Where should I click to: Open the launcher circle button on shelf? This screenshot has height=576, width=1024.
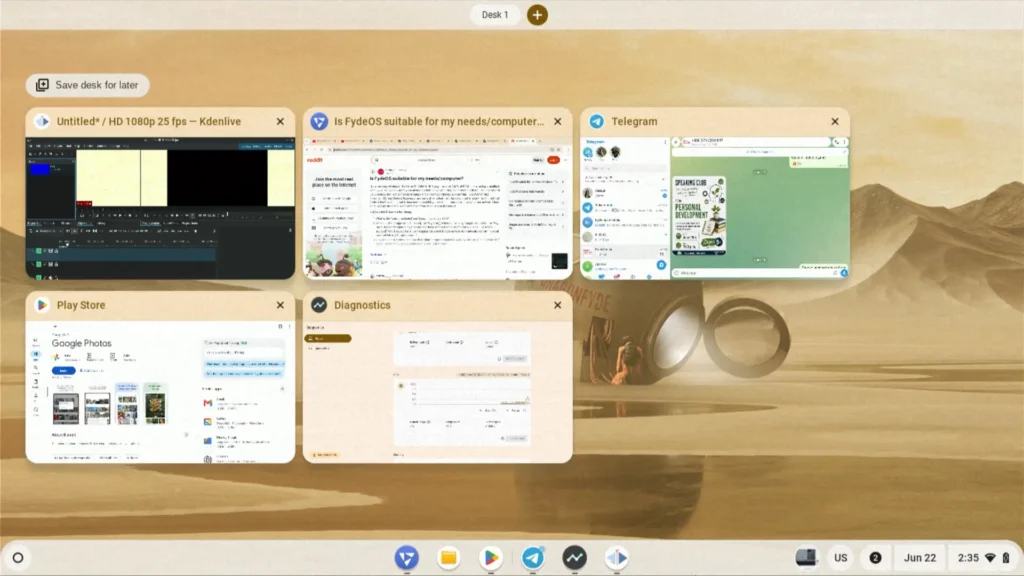(18, 558)
